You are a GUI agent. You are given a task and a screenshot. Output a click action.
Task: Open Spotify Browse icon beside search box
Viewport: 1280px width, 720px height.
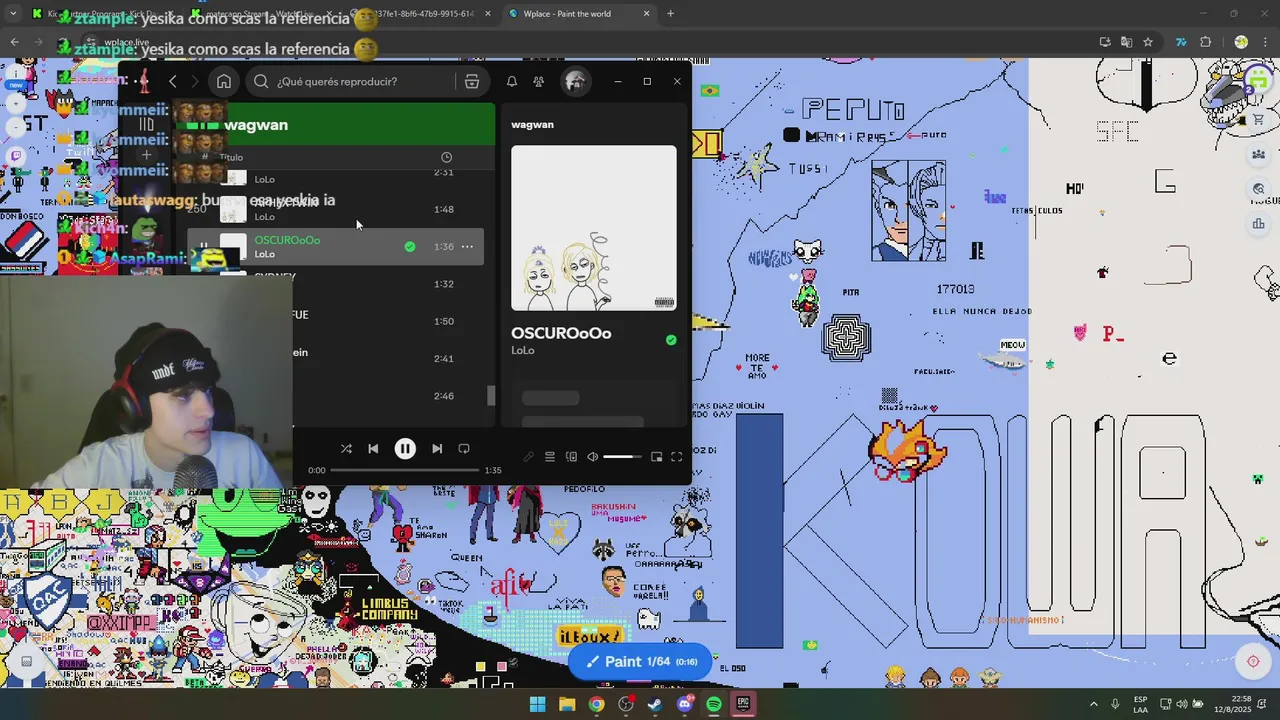[x=472, y=82]
